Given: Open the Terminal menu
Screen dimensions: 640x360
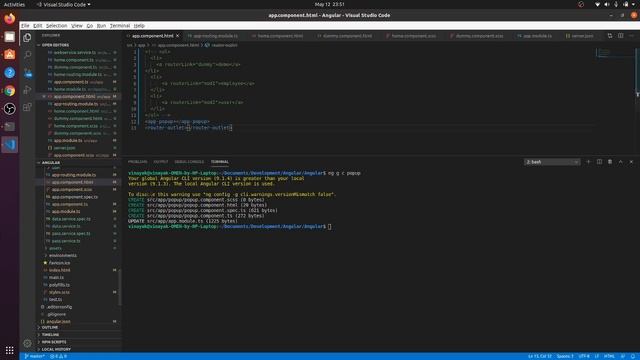Looking at the screenshot, I should 120,25.
